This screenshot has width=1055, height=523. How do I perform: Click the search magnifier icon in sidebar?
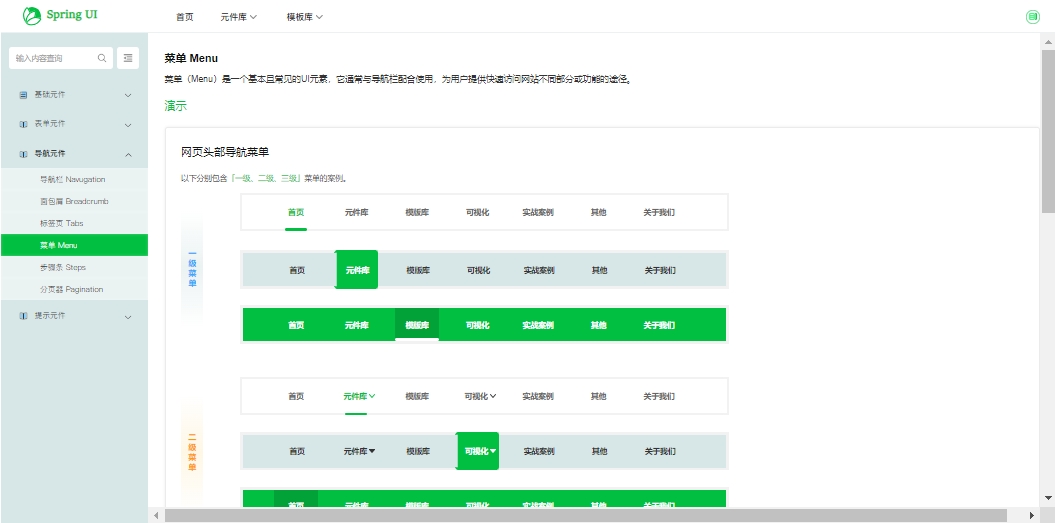click(x=102, y=59)
